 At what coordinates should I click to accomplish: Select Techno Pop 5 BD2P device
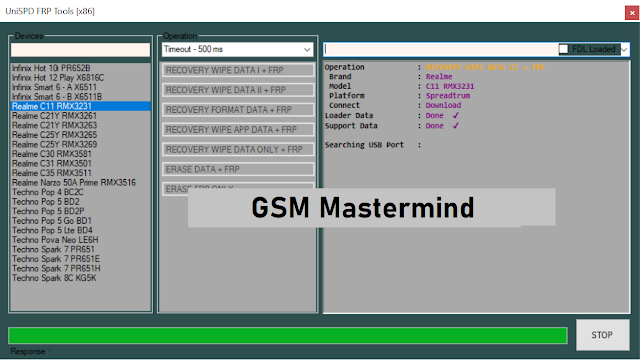click(80, 211)
